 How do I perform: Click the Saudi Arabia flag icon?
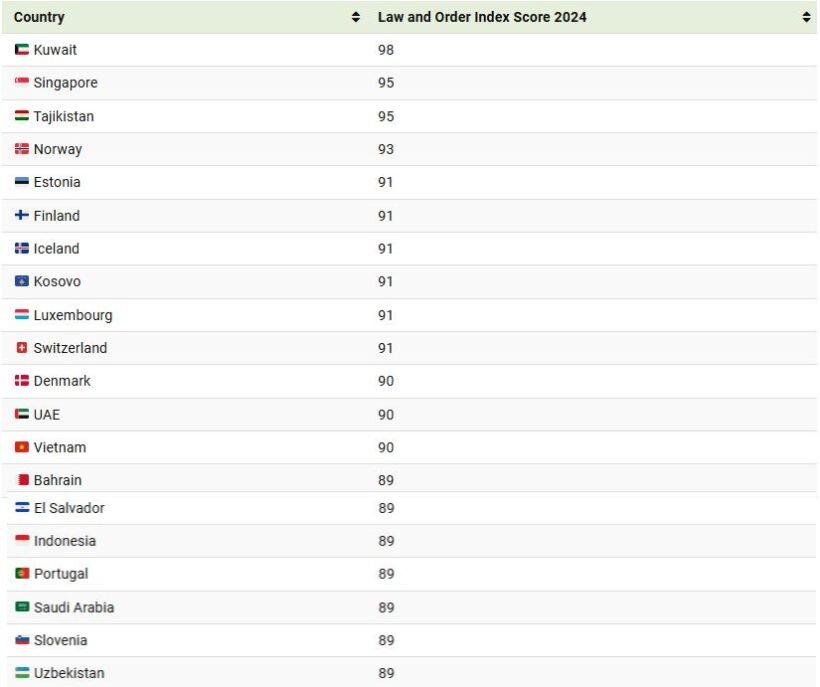tap(22, 607)
